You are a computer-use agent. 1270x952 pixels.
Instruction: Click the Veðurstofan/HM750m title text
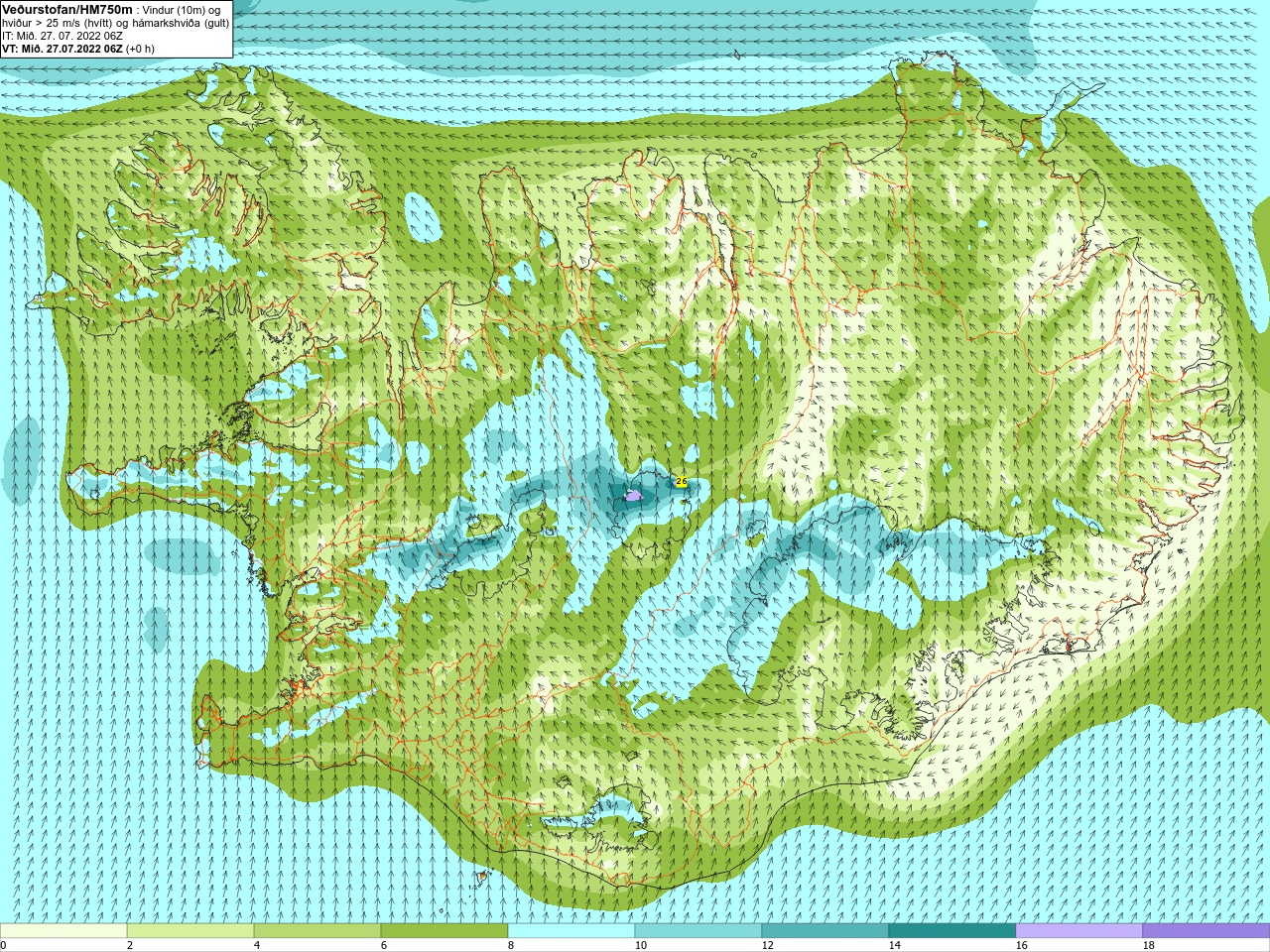[x=67, y=9]
